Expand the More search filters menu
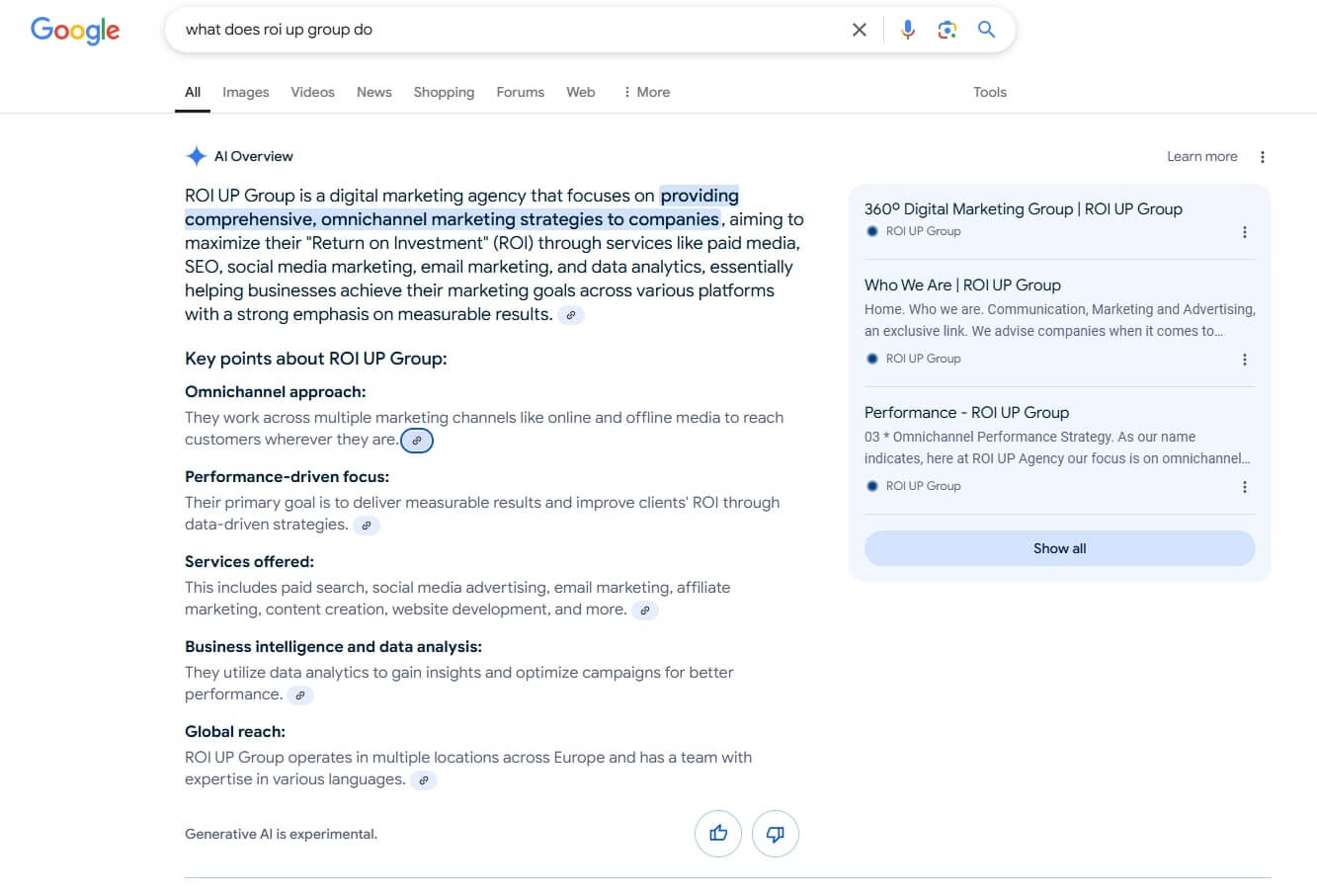This screenshot has width=1317, height=896. (x=646, y=92)
